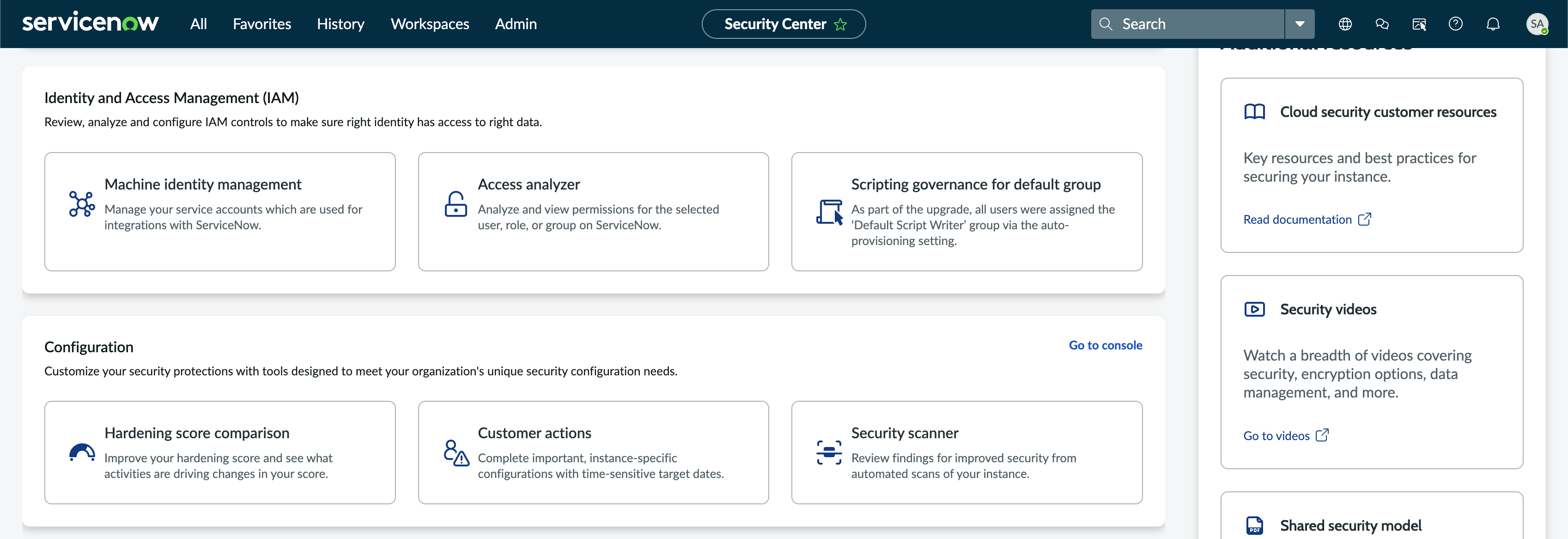Click the Cloud security customer resources heading
The image size is (1568, 539).
1388,112
